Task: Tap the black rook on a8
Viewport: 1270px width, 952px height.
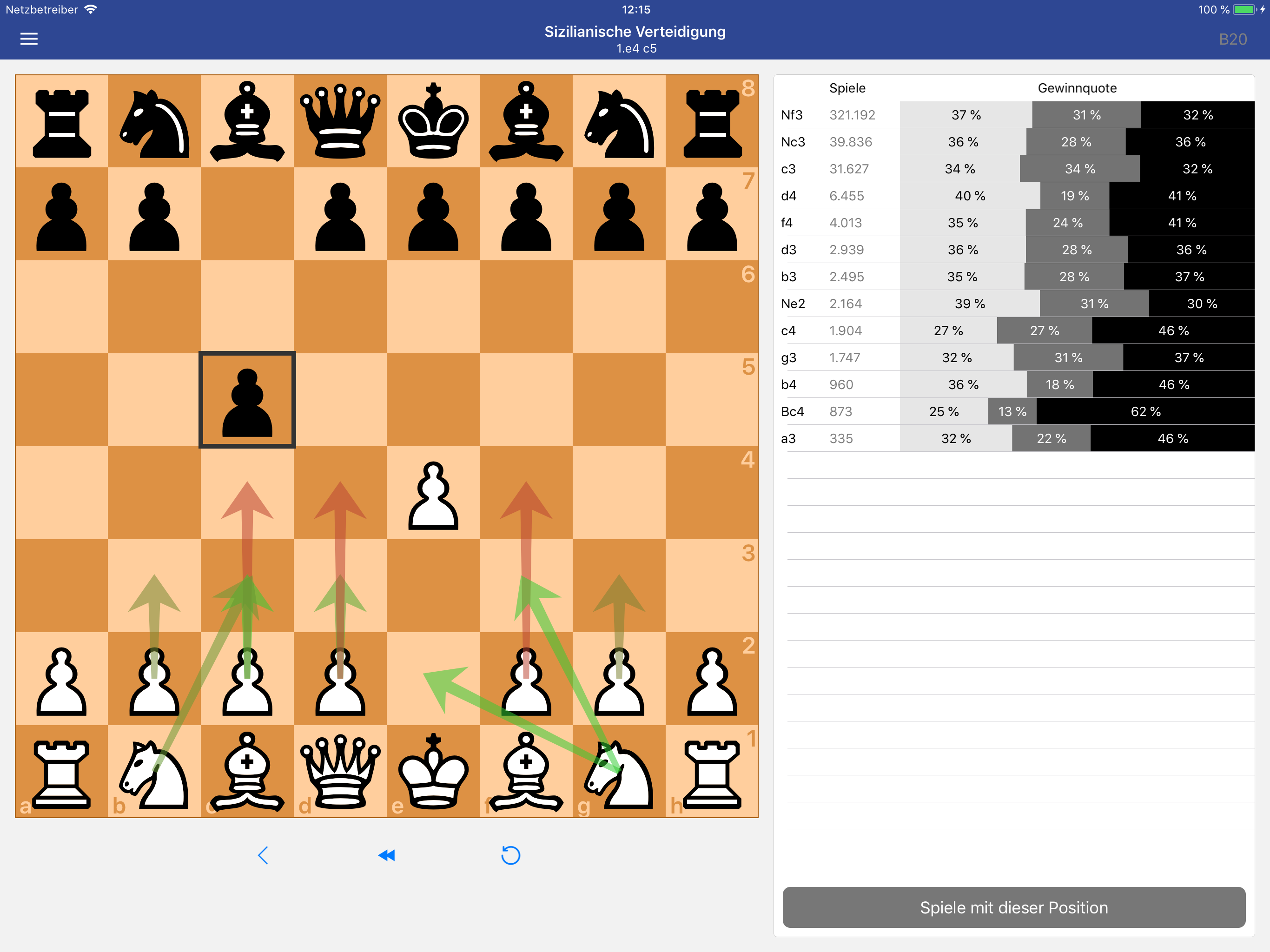Action: [61, 122]
